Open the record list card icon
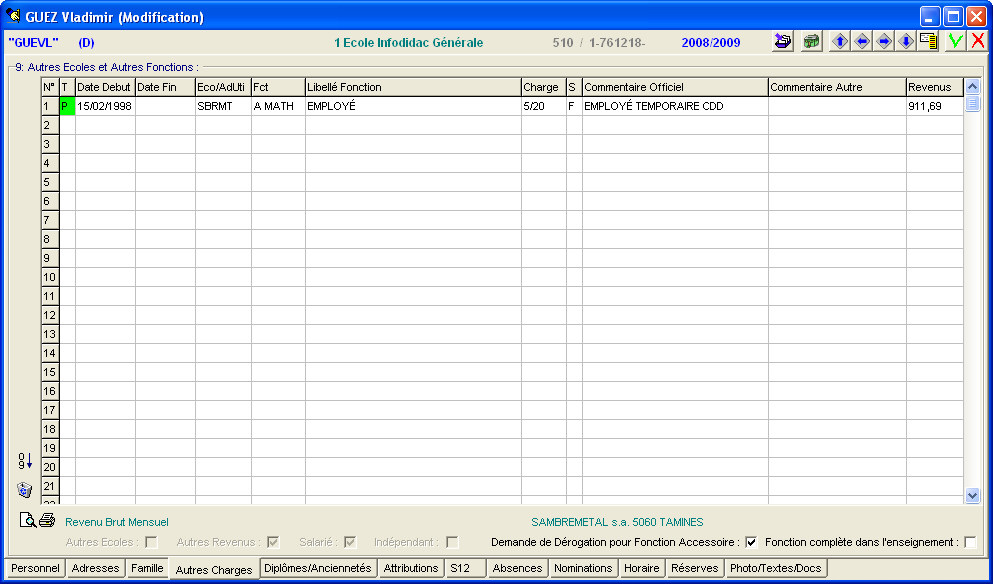Image resolution: width=993 pixels, height=584 pixels. click(x=928, y=42)
